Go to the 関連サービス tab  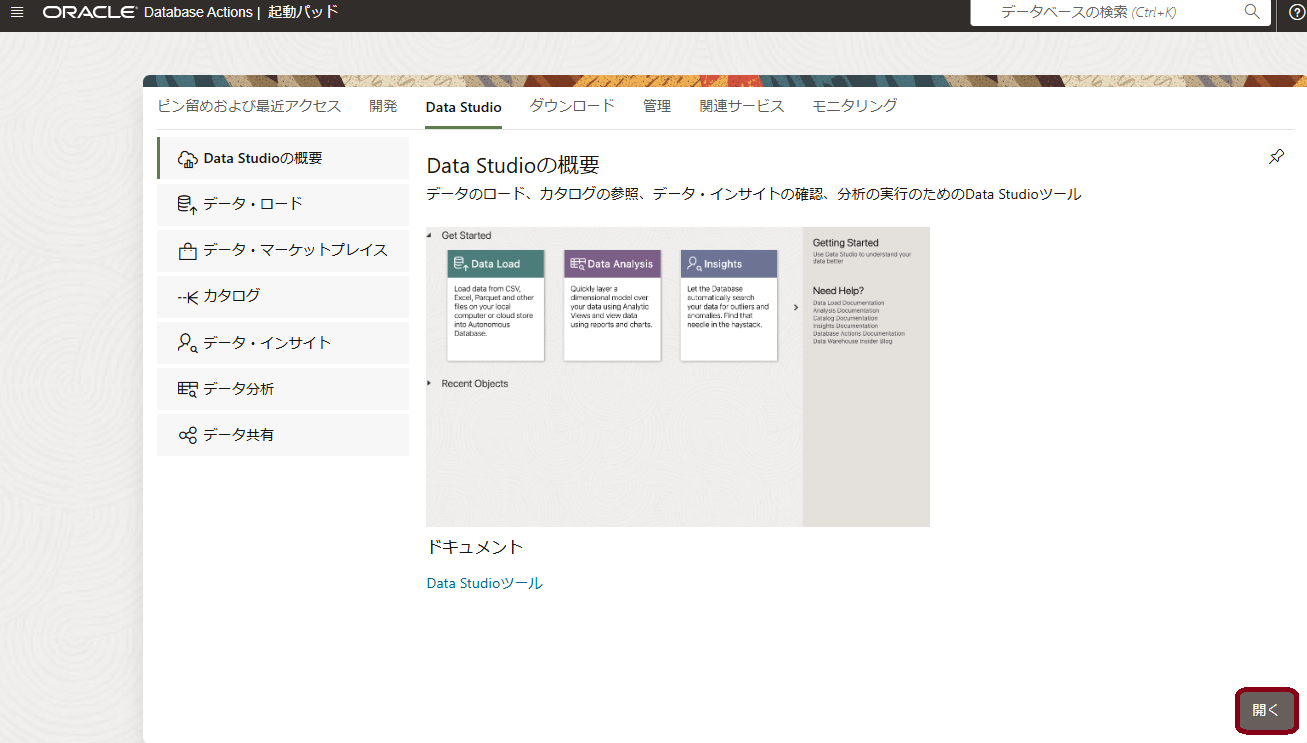(741, 106)
